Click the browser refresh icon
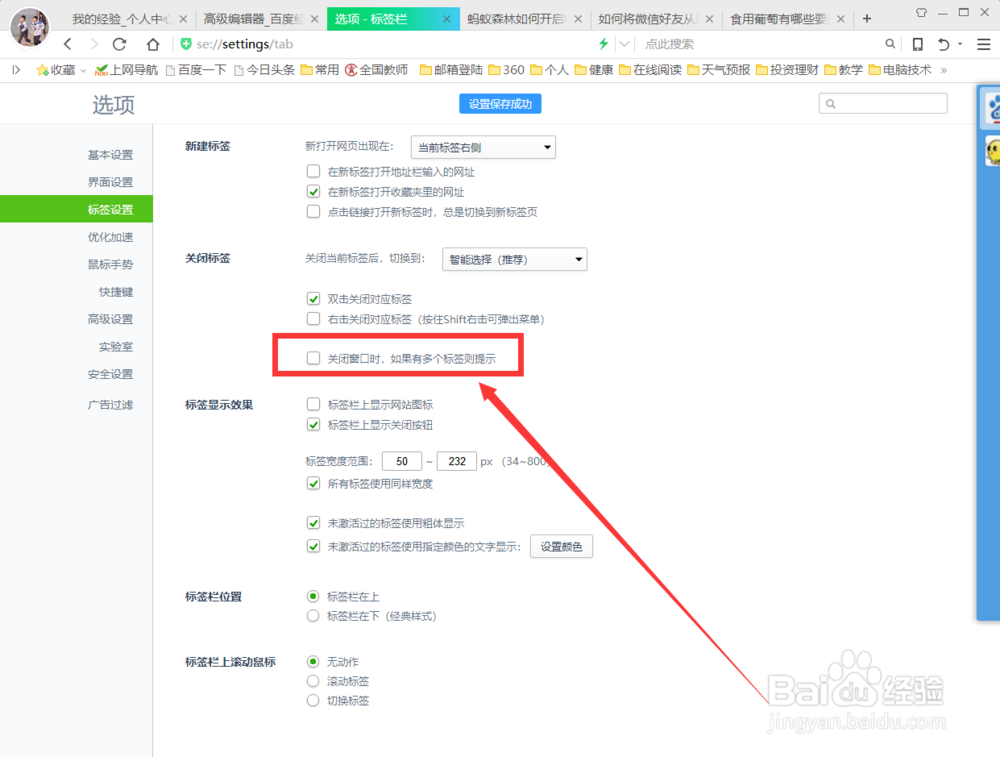The width and height of the screenshot is (1000, 757). [119, 44]
